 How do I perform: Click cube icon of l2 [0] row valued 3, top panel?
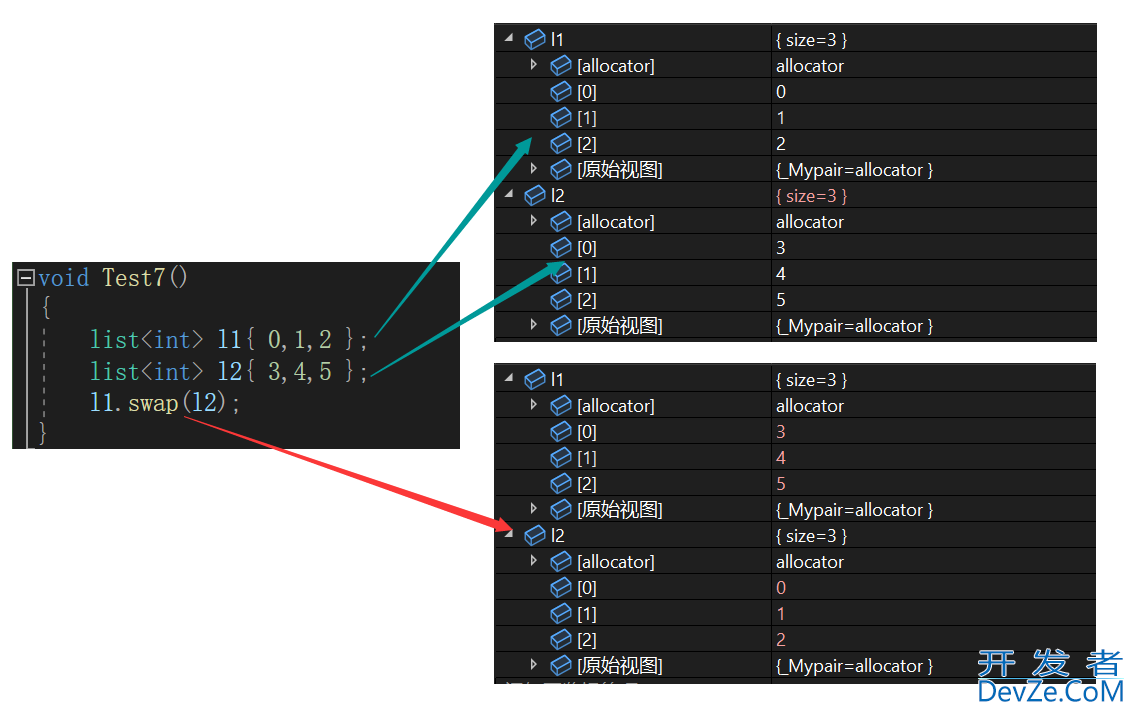(560, 247)
